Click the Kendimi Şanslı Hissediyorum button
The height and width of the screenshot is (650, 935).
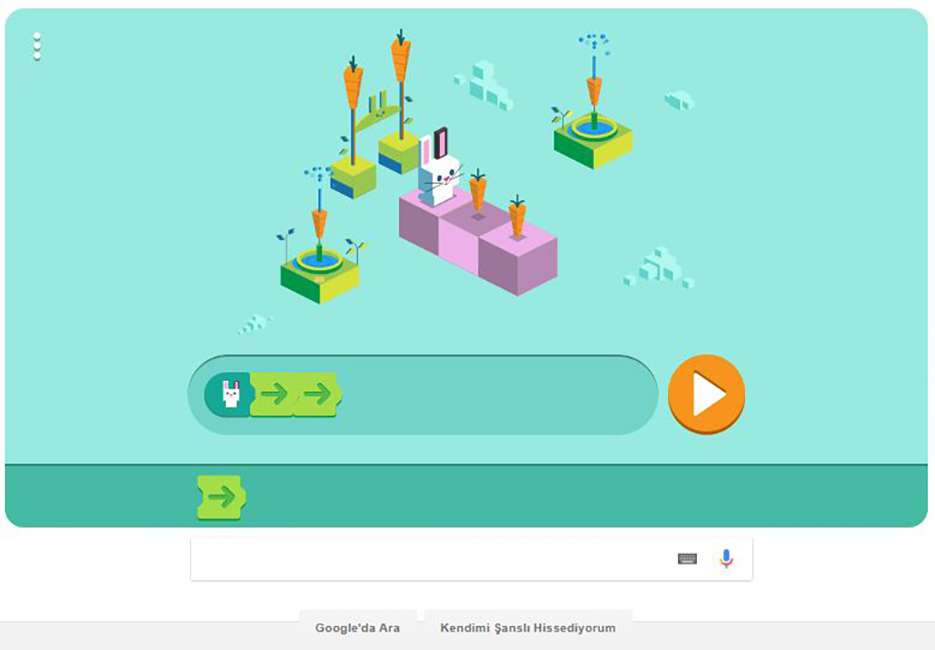(x=528, y=628)
